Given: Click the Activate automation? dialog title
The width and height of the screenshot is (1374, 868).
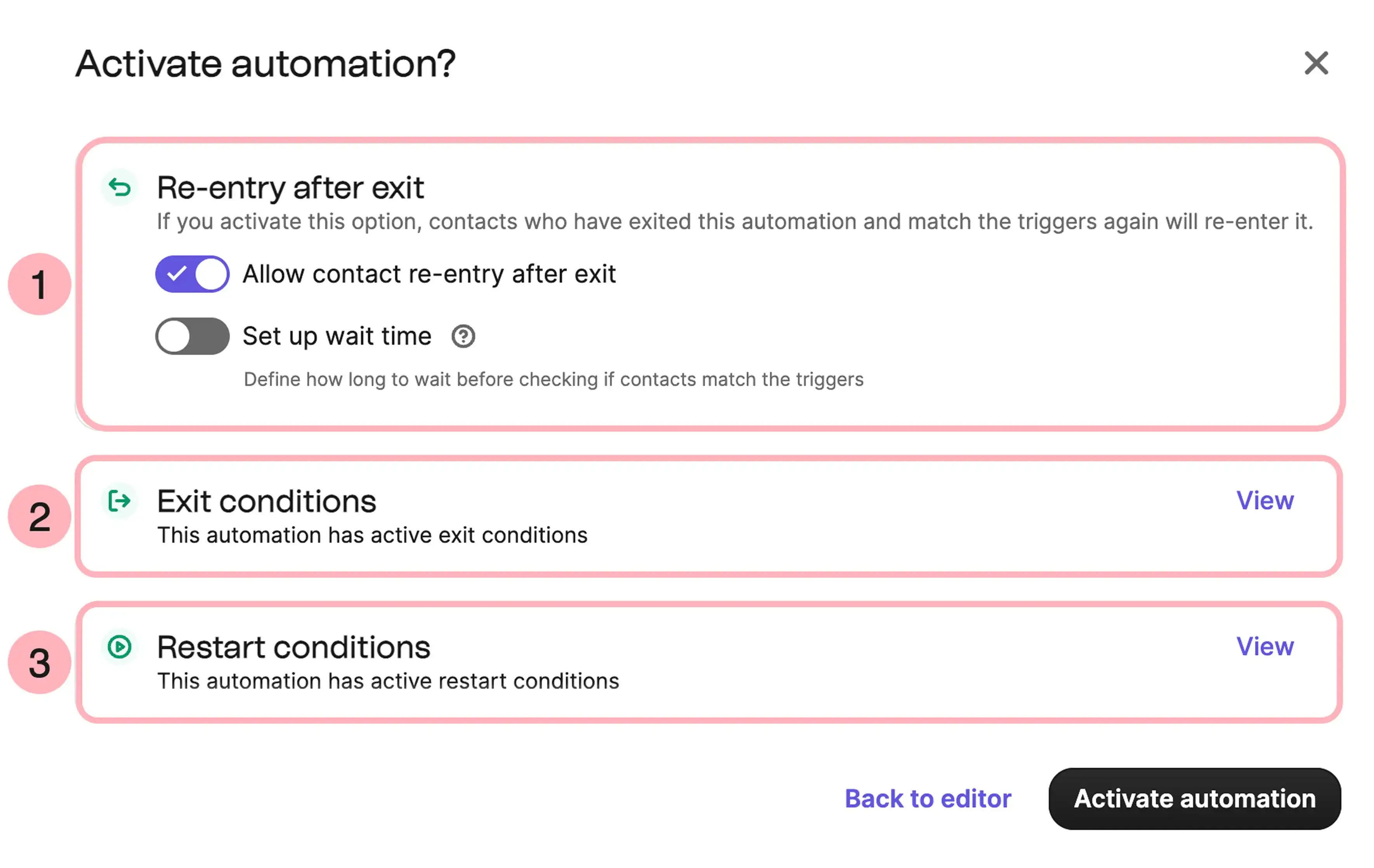Looking at the screenshot, I should click(265, 63).
